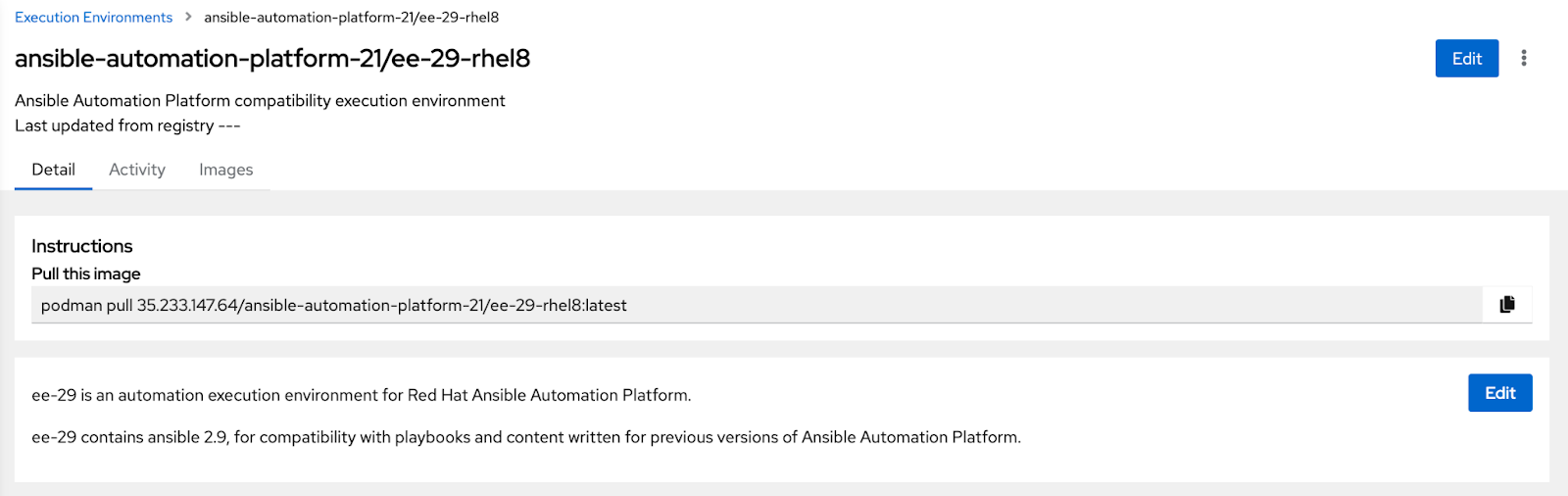Copy the podman pull command
This screenshot has height=496, width=1568.
[1507, 305]
